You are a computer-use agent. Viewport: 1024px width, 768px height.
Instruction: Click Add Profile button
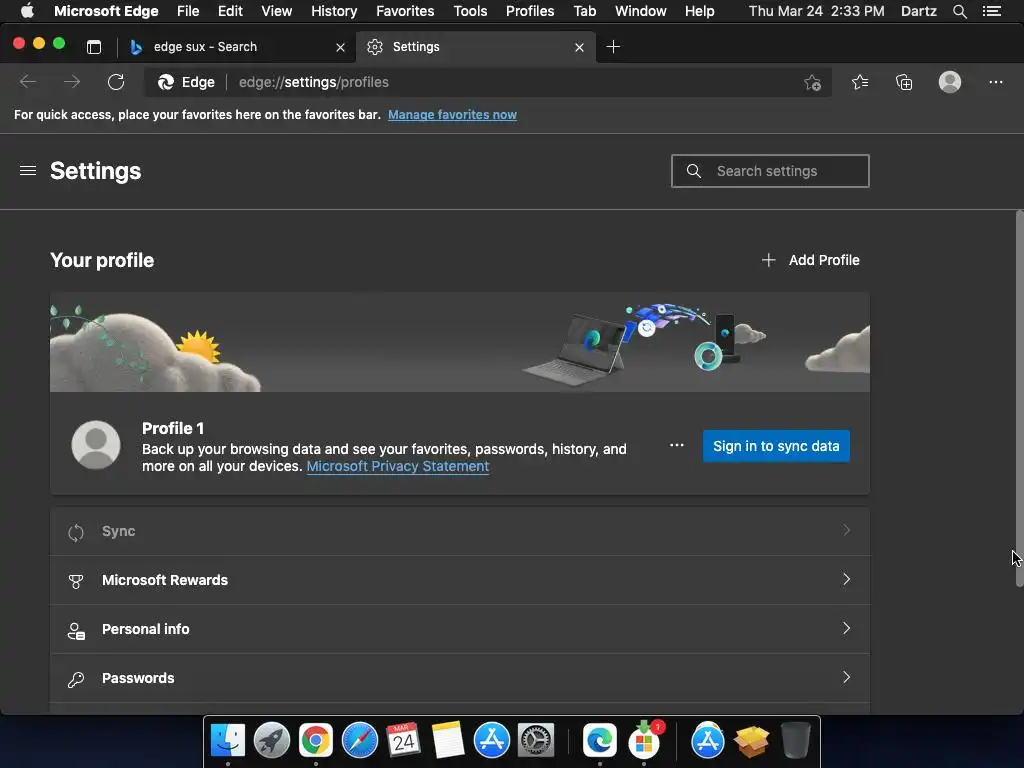tap(810, 260)
